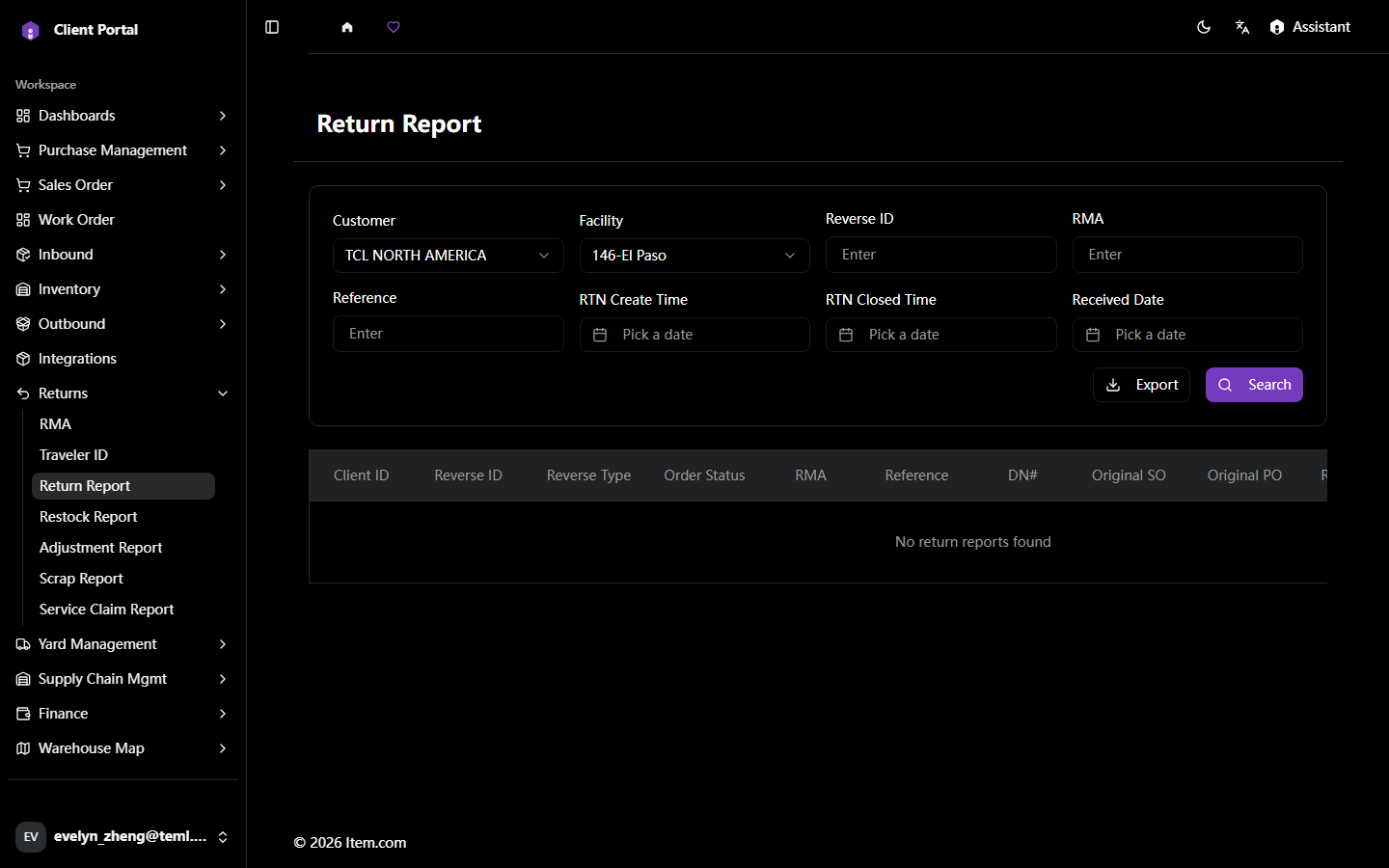This screenshot has width=1389, height=868.
Task: Pick a date for RTN Closed Time
Action: 940,335
